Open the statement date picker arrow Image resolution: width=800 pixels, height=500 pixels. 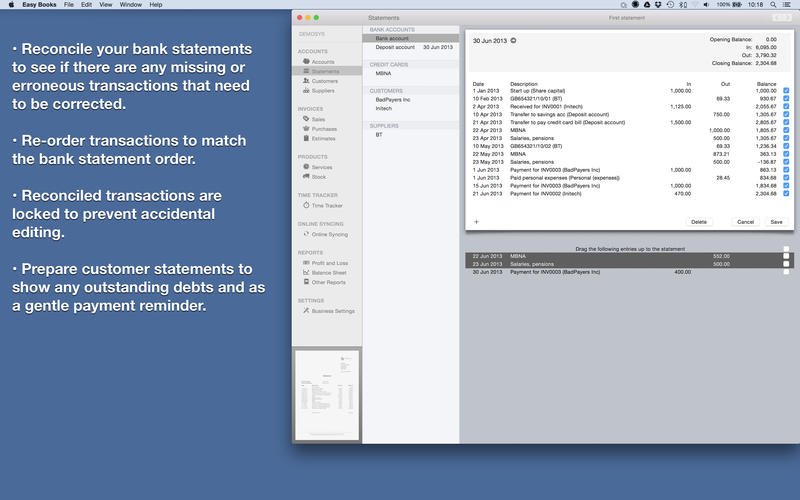[514, 40]
